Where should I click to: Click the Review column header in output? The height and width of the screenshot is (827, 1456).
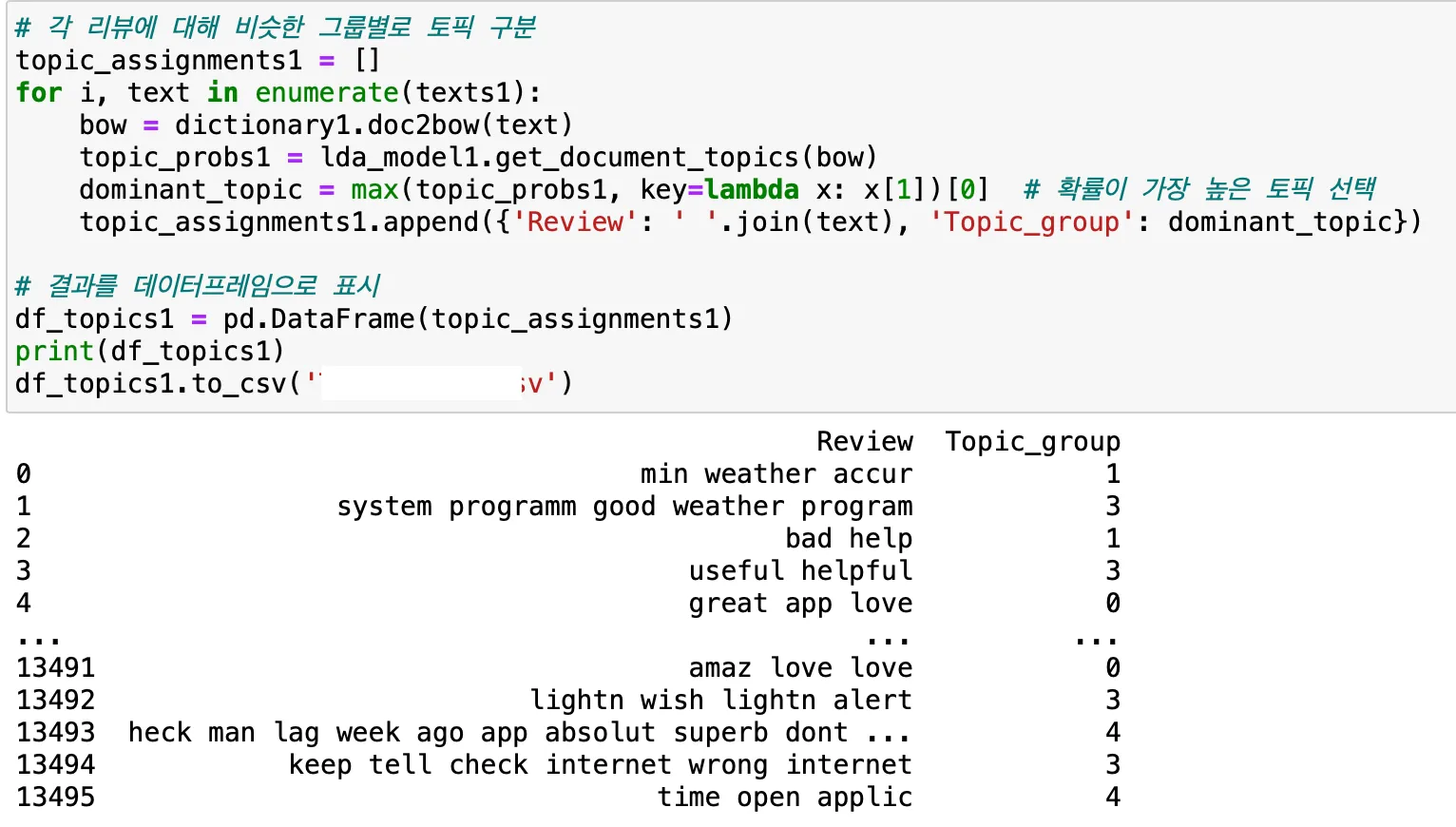click(x=864, y=442)
